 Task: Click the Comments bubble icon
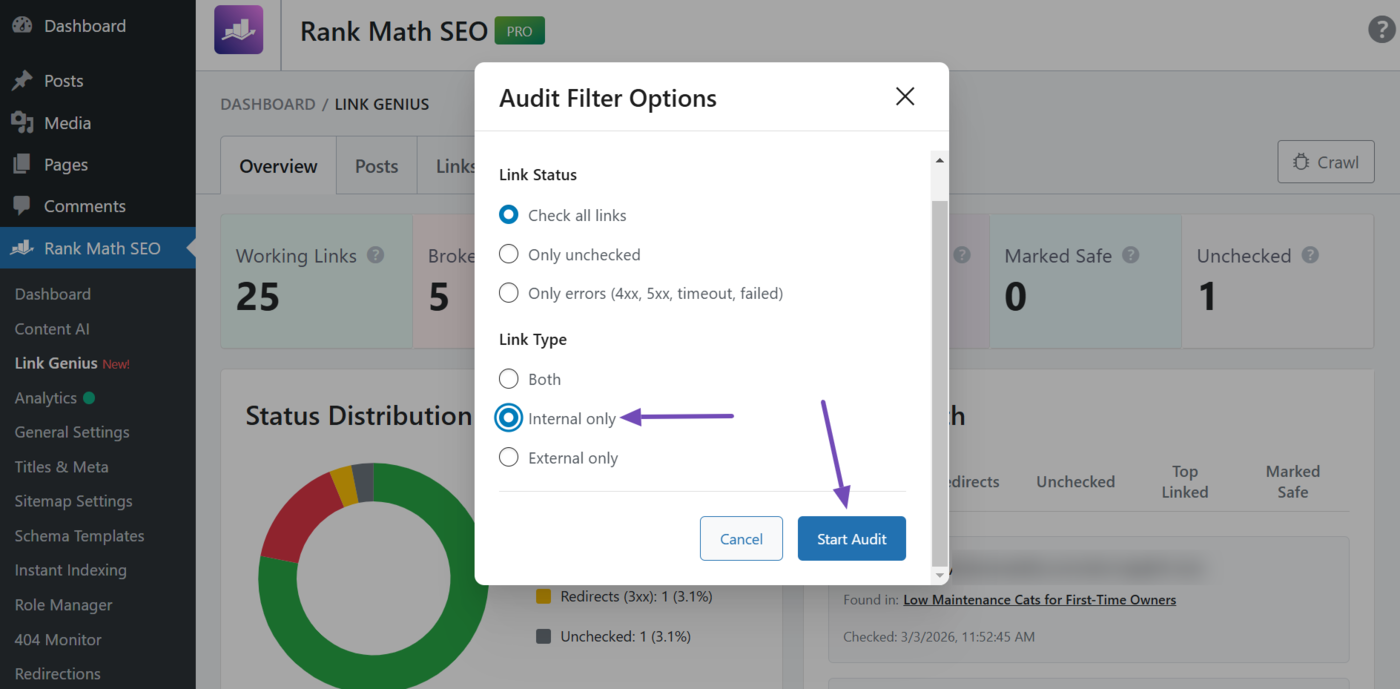pos(22,206)
